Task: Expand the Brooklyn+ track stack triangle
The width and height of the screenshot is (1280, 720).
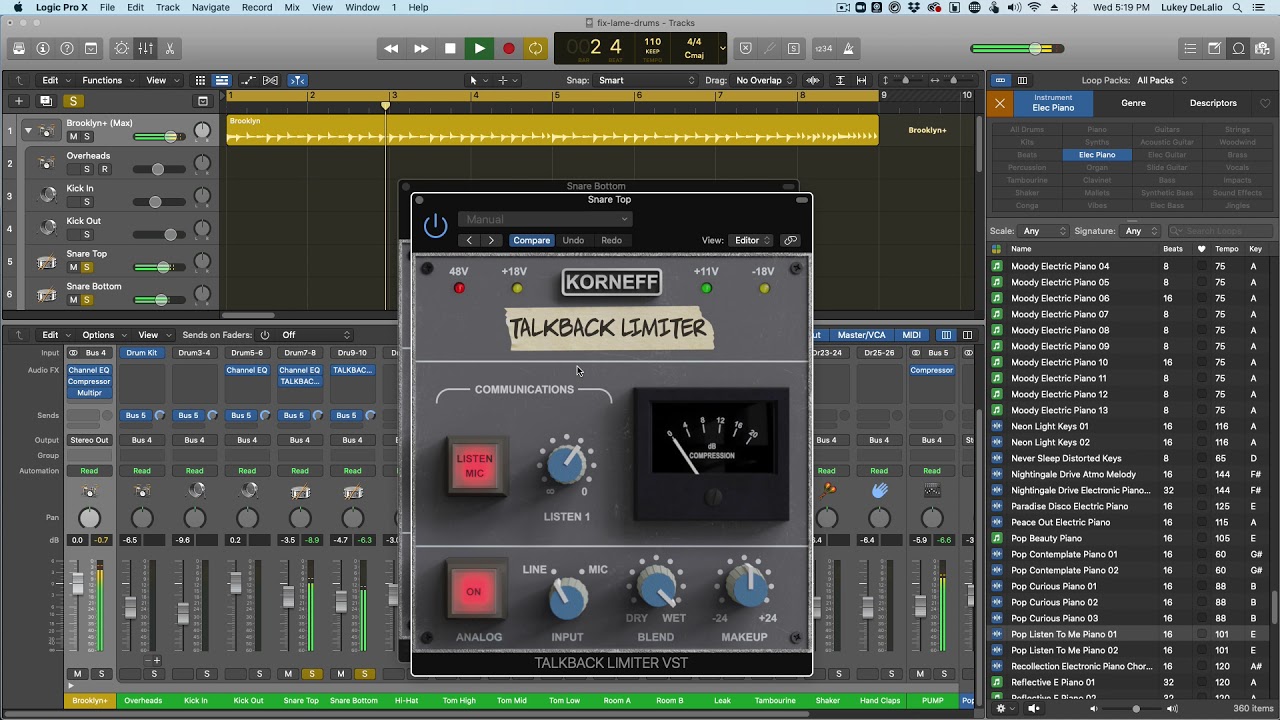Action: (28, 130)
